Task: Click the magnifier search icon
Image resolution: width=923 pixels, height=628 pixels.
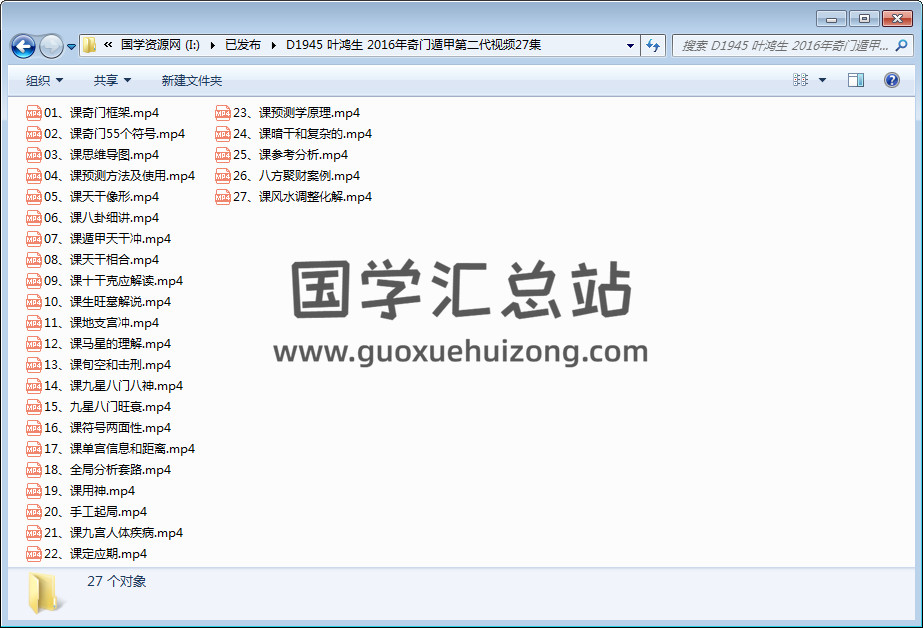Action: click(901, 45)
